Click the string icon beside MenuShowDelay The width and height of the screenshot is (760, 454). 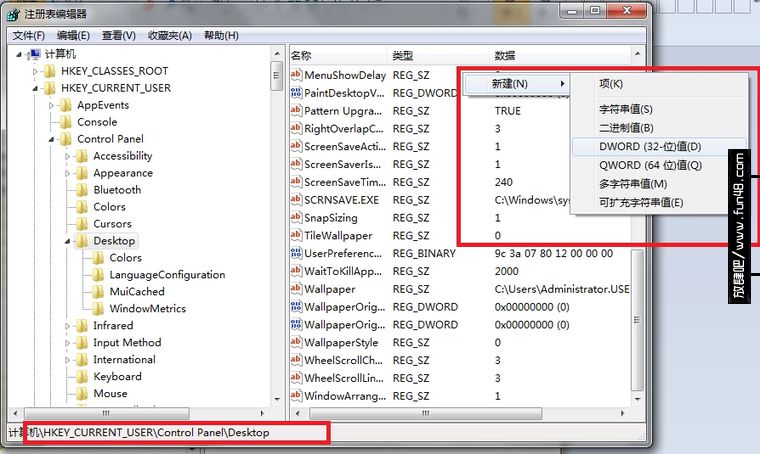point(296,75)
